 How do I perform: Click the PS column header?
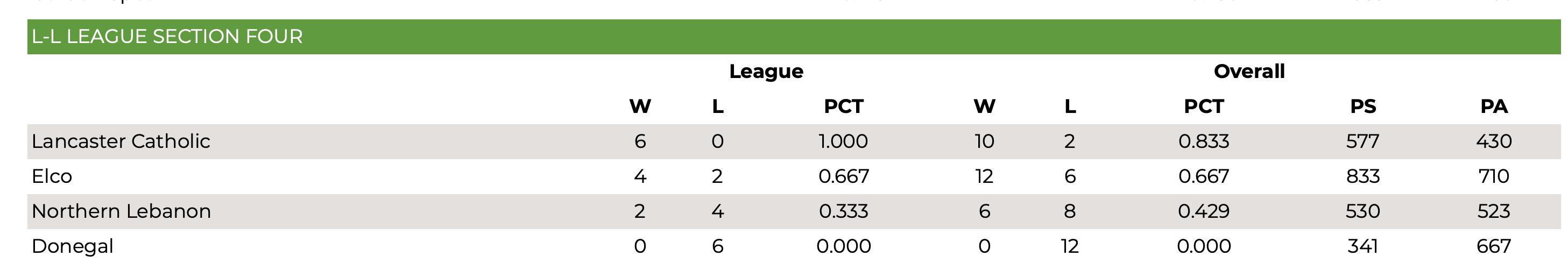click(1363, 106)
